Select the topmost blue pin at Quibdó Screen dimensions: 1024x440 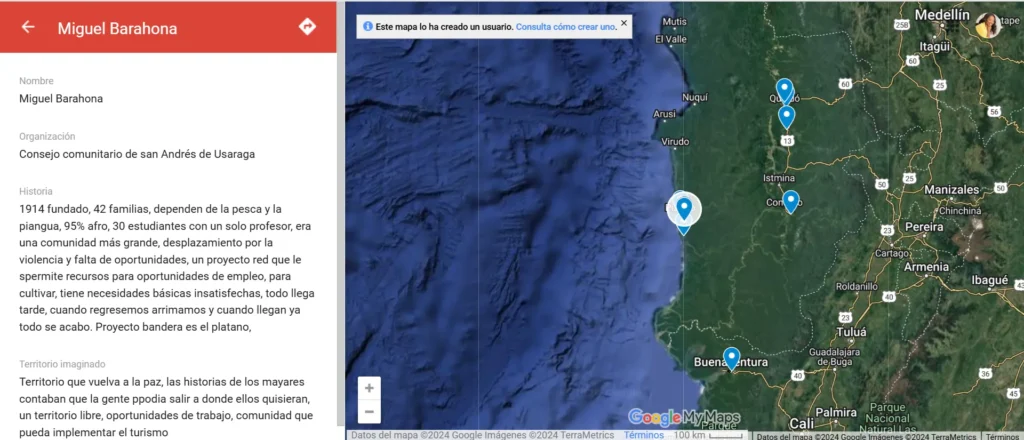[784, 89]
